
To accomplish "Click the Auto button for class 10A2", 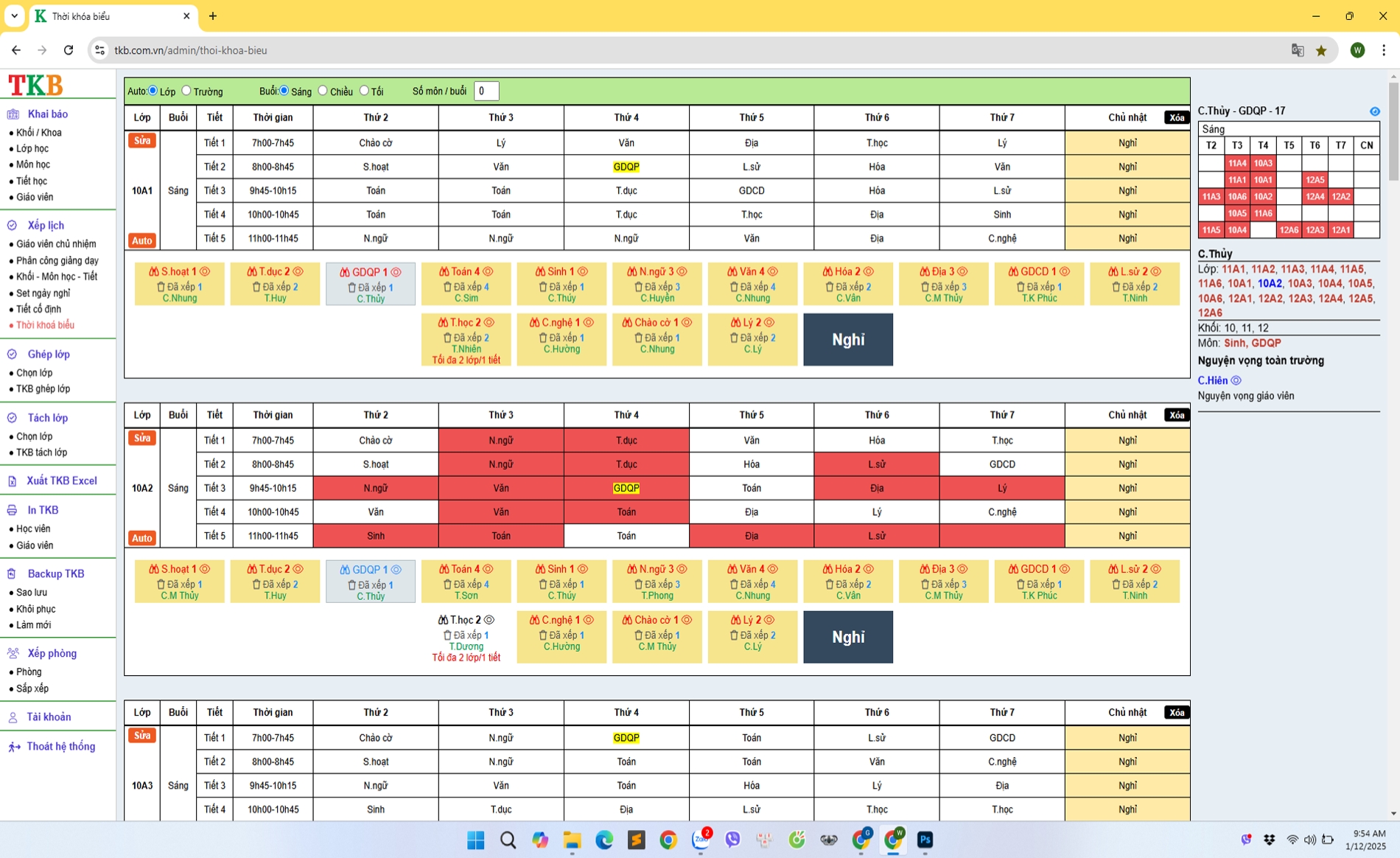I will click(141, 538).
